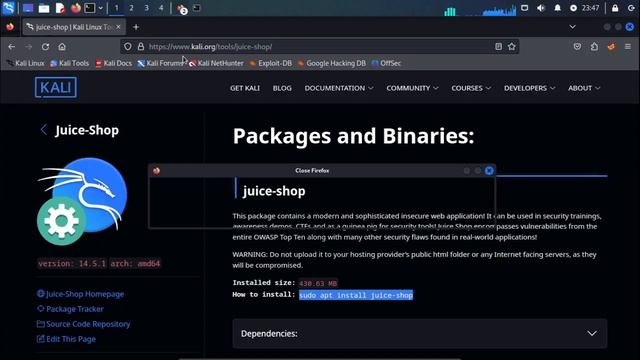Open the Exploit-DB bookmark
The width and height of the screenshot is (640, 360).
coord(271,63)
